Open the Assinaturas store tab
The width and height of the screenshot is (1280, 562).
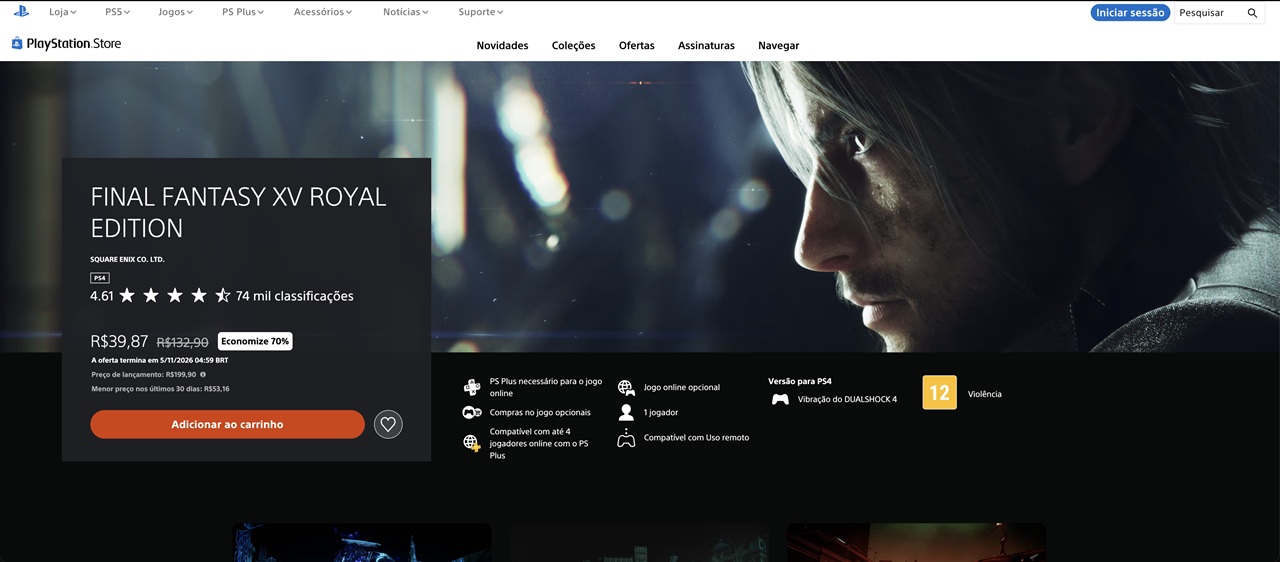coord(706,45)
